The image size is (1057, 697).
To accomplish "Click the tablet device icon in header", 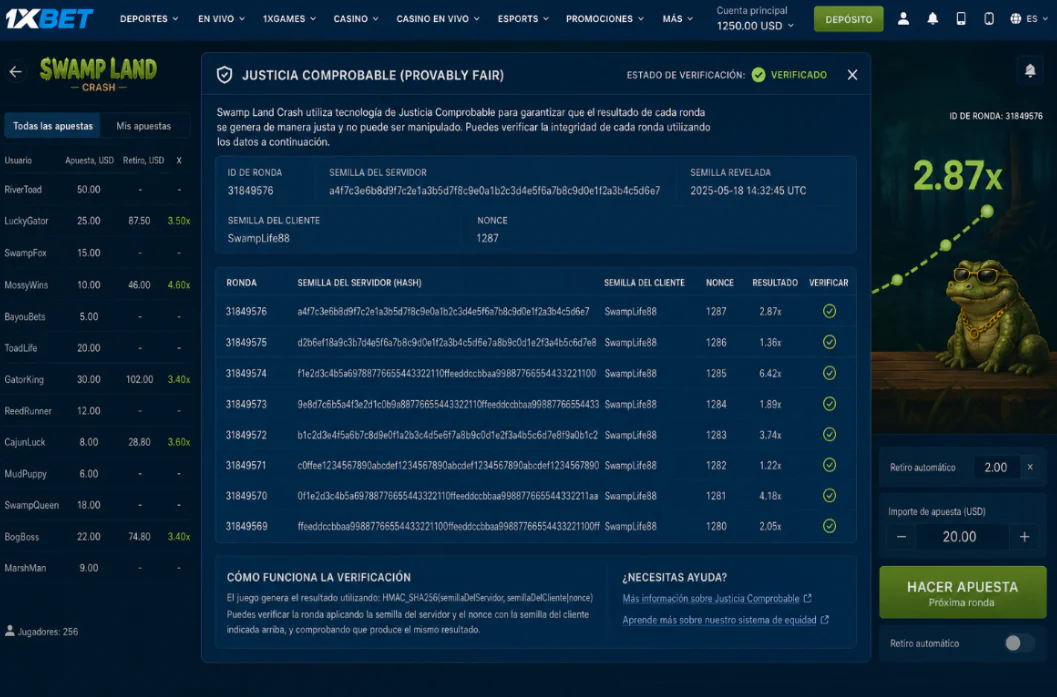I will pos(961,19).
